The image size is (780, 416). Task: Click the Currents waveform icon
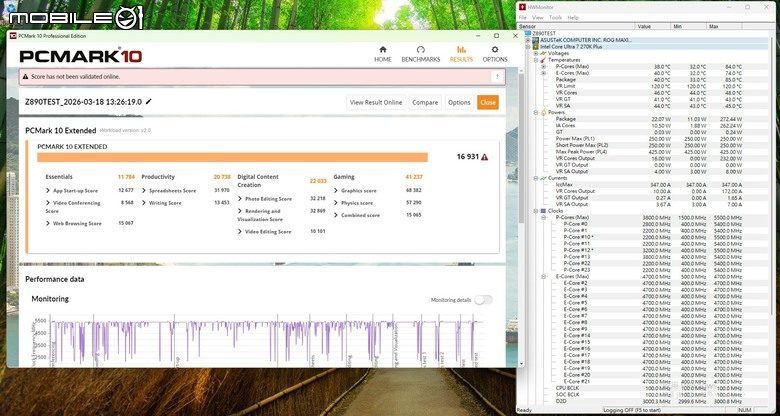[543, 178]
